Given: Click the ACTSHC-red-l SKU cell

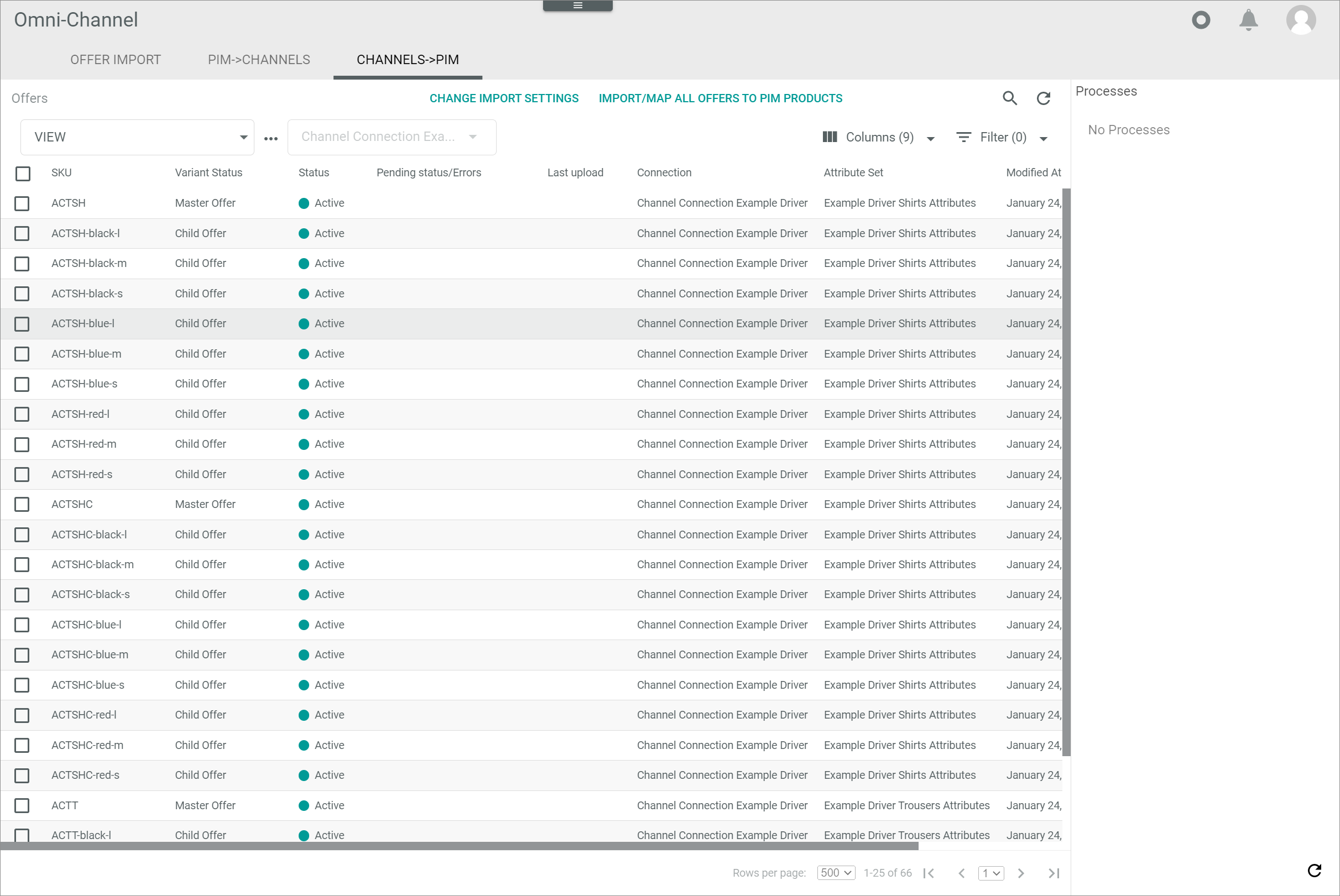Looking at the screenshot, I should click(84, 715).
